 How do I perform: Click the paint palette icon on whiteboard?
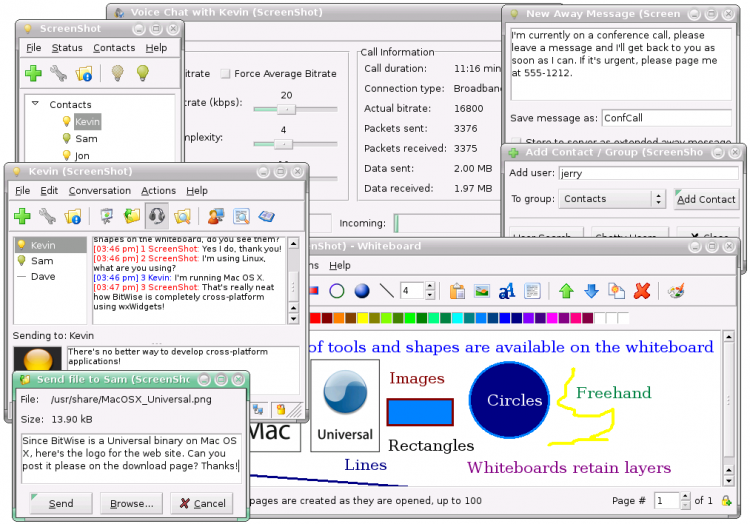pos(676,291)
